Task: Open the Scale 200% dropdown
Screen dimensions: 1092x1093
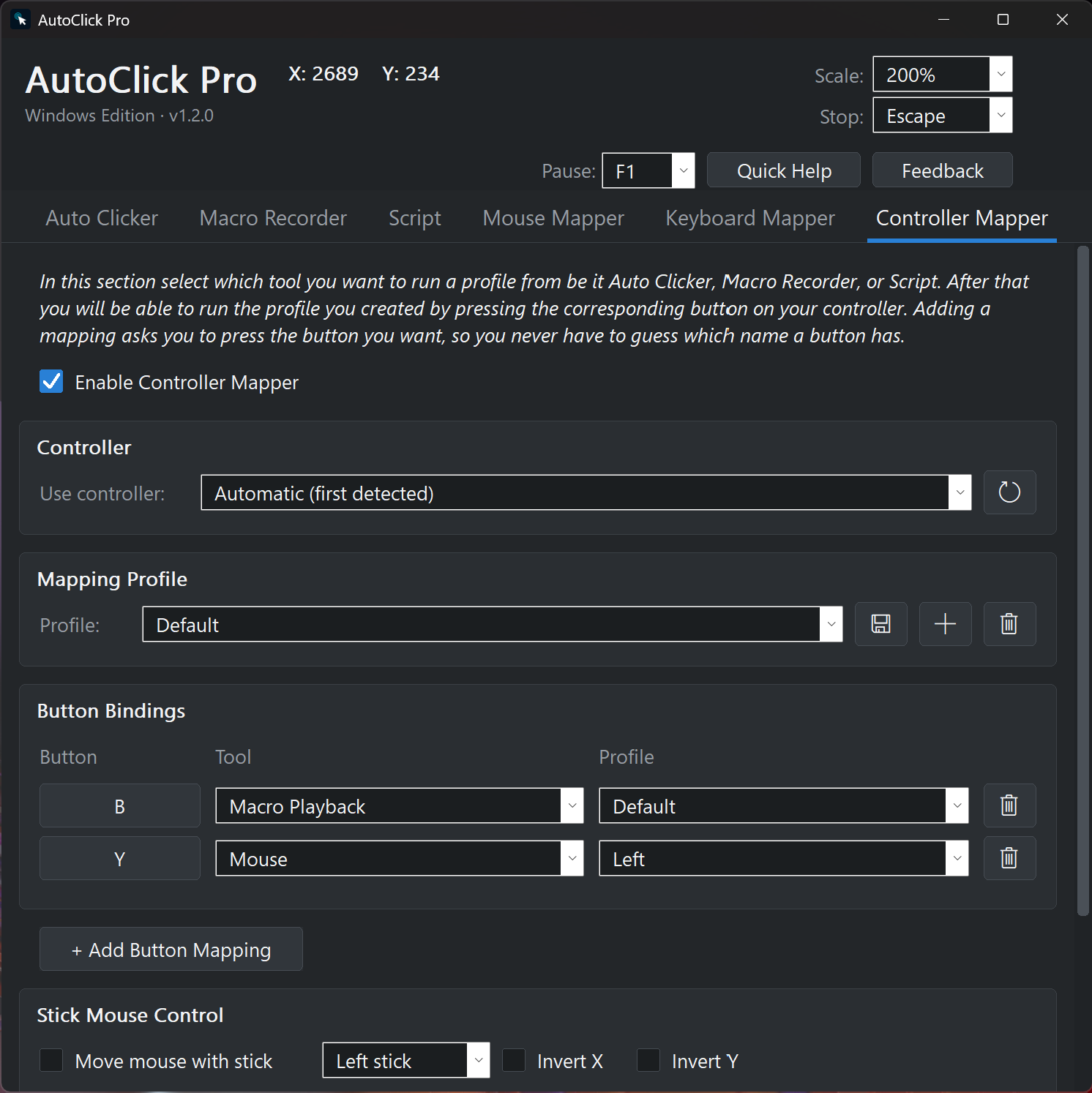Action: (x=943, y=74)
